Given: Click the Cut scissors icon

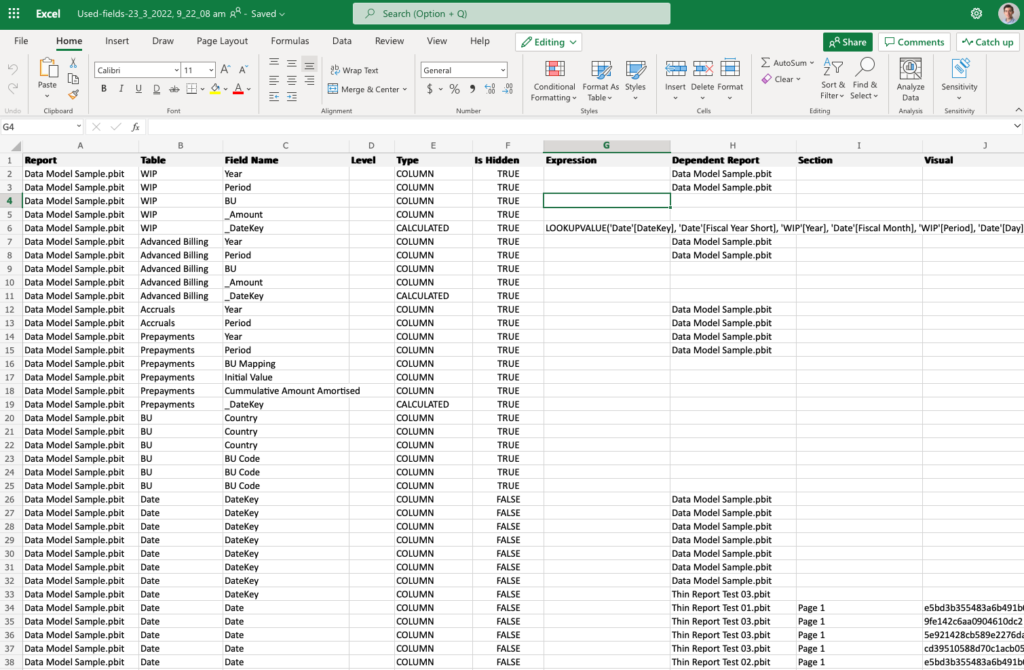Looking at the screenshot, I should [73, 63].
